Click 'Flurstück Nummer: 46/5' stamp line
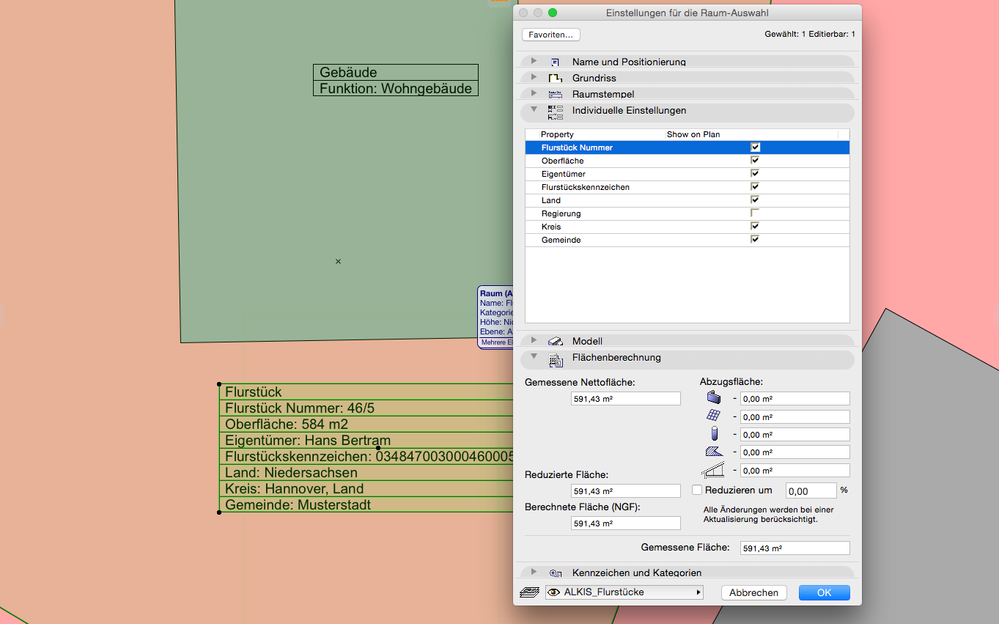The height and width of the screenshot is (624, 999). click(299, 408)
